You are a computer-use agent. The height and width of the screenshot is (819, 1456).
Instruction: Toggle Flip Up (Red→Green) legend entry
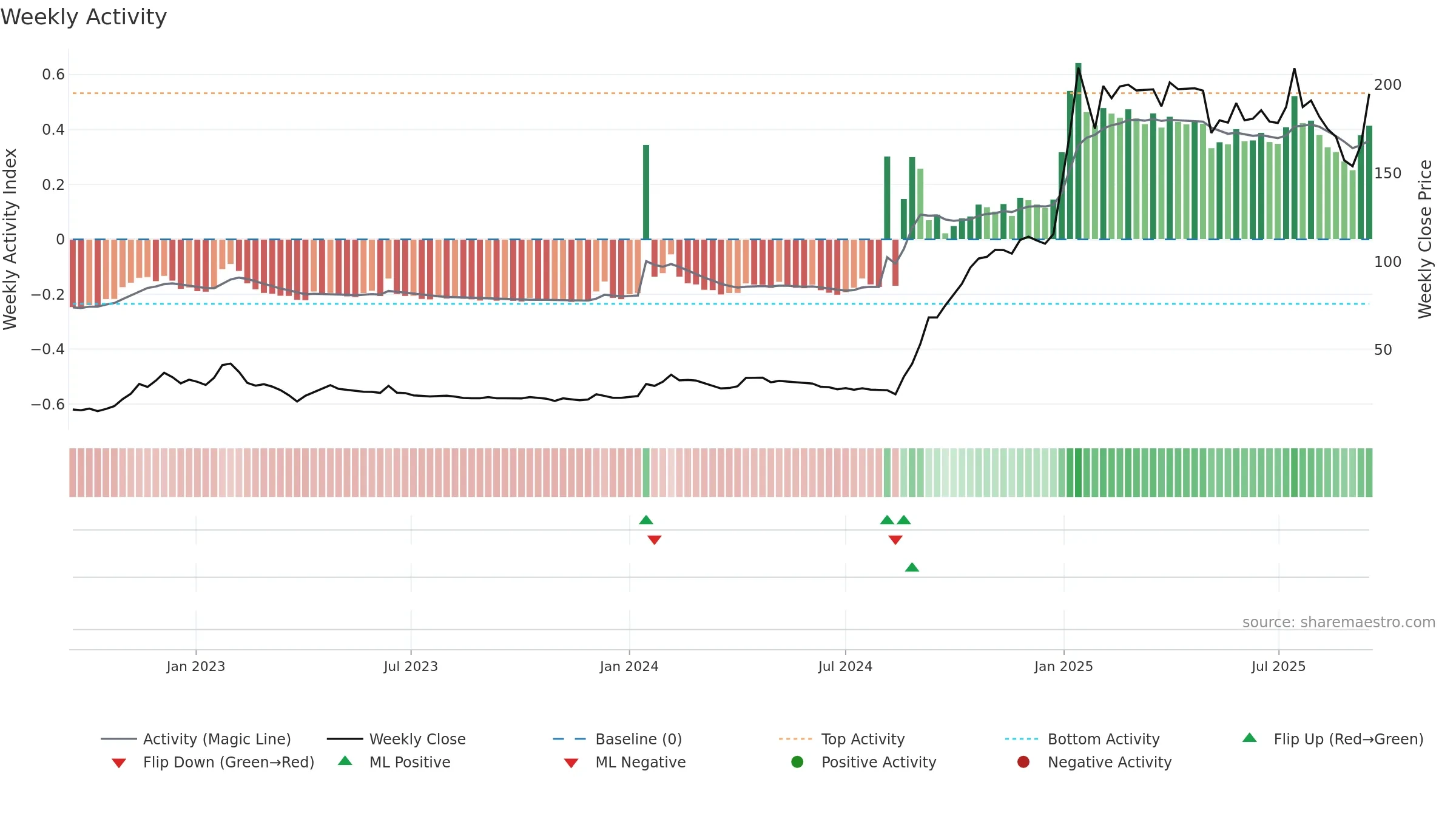click(x=1332, y=739)
